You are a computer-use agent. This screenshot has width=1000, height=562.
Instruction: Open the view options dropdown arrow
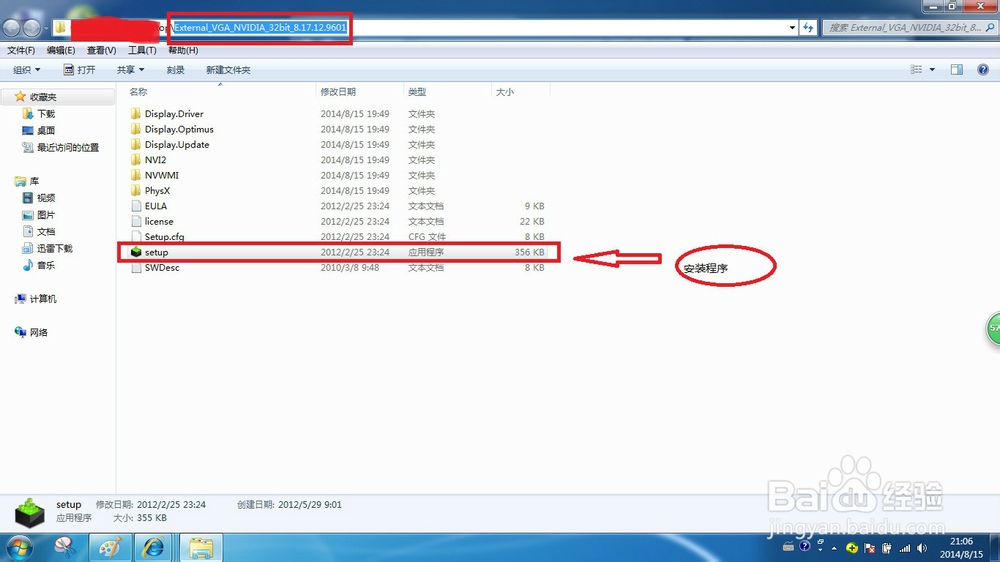[932, 70]
